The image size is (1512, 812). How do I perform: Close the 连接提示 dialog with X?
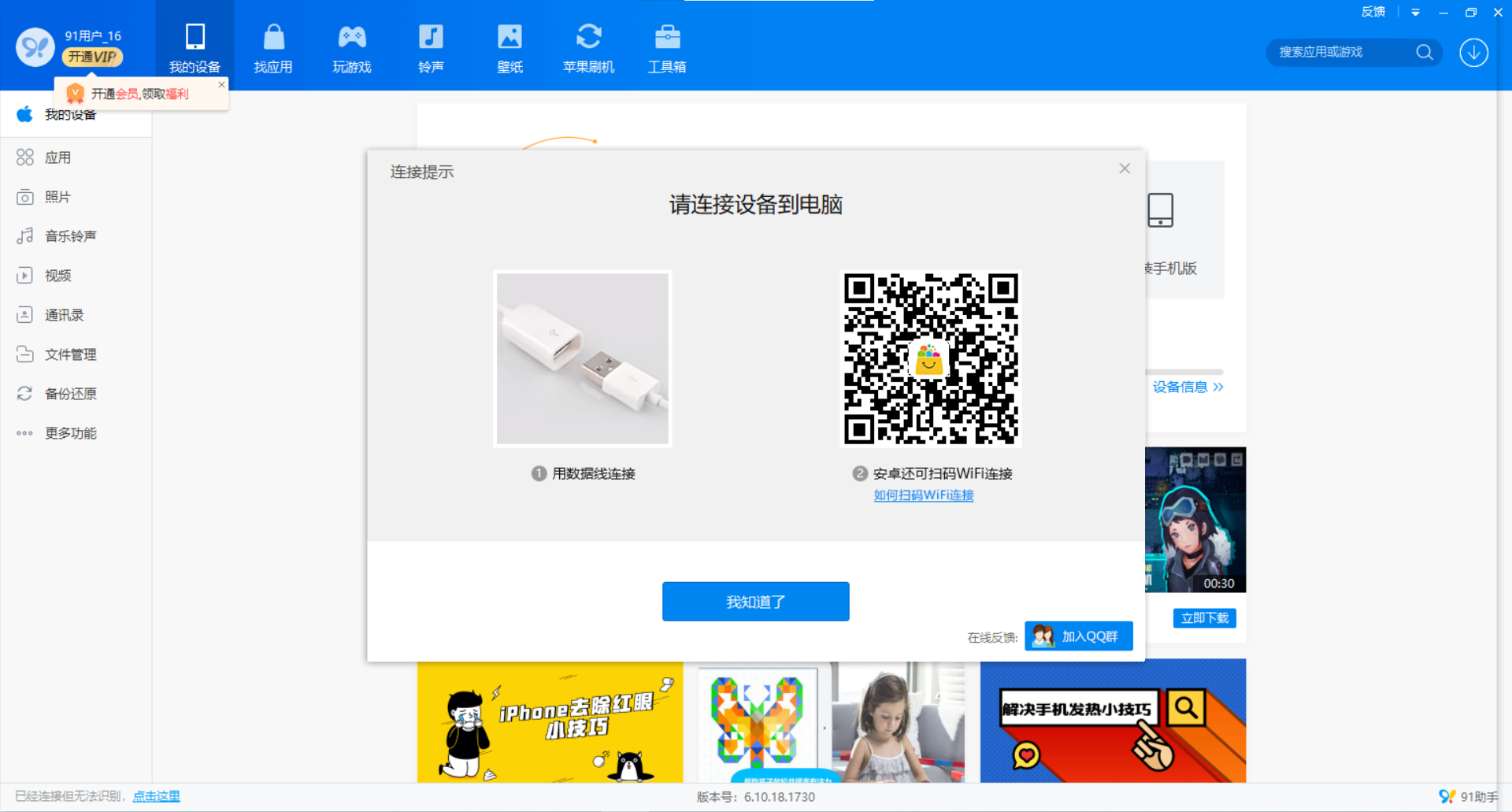point(1125,169)
